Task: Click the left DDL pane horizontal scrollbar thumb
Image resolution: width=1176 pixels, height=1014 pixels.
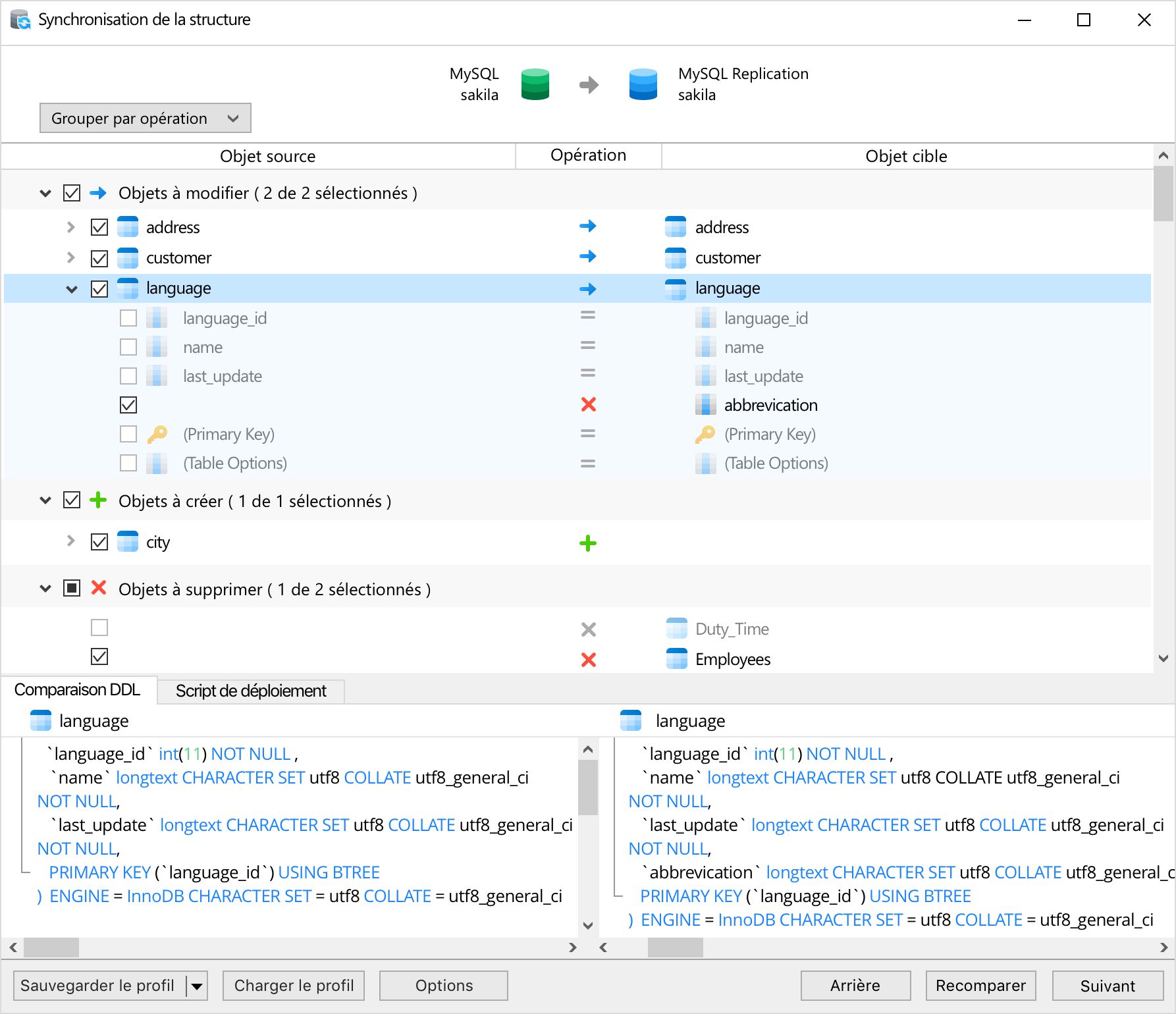Action: point(51,947)
